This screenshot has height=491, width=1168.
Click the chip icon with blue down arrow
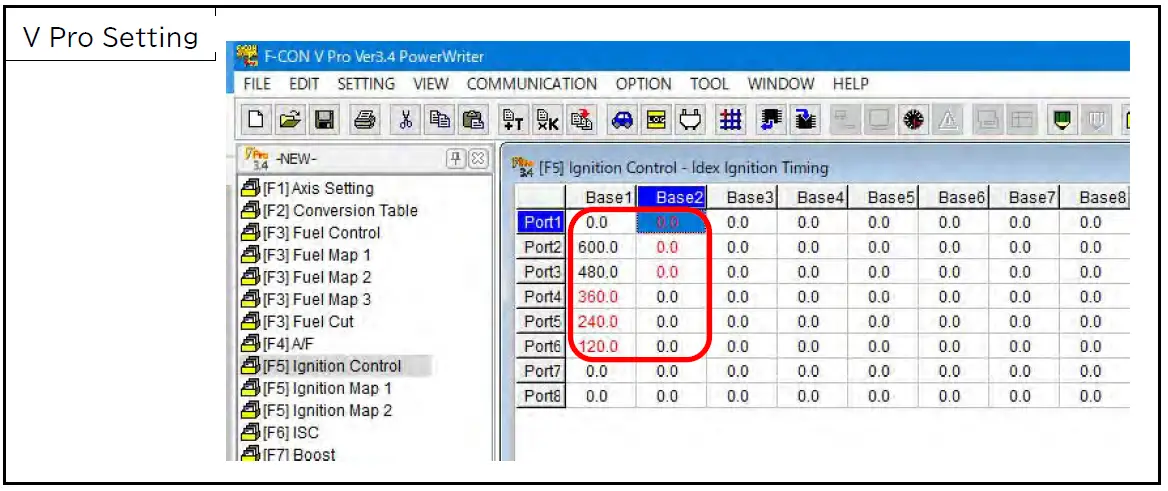(805, 119)
